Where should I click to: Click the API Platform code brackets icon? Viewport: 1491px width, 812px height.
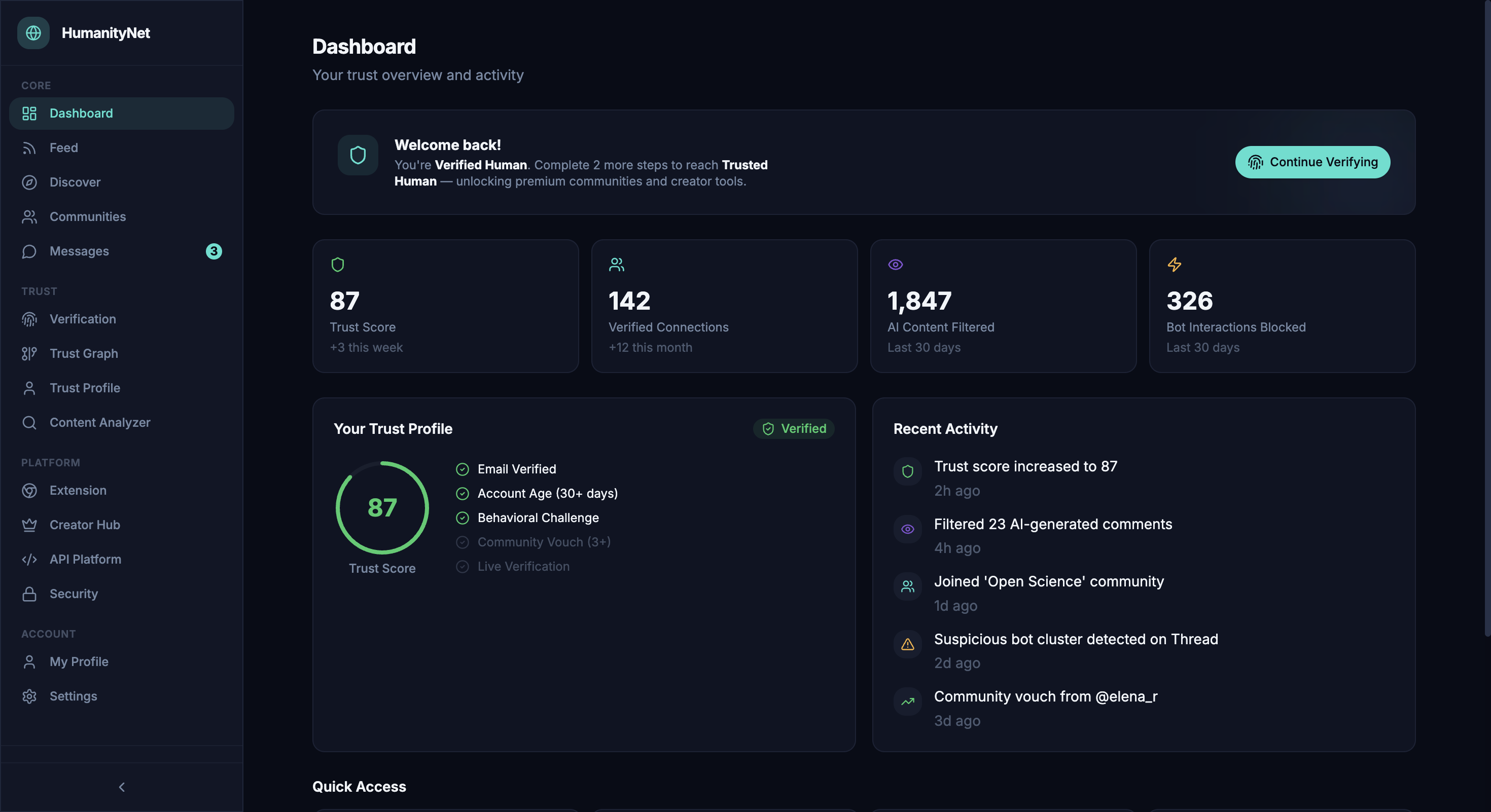pyautogui.click(x=29, y=559)
